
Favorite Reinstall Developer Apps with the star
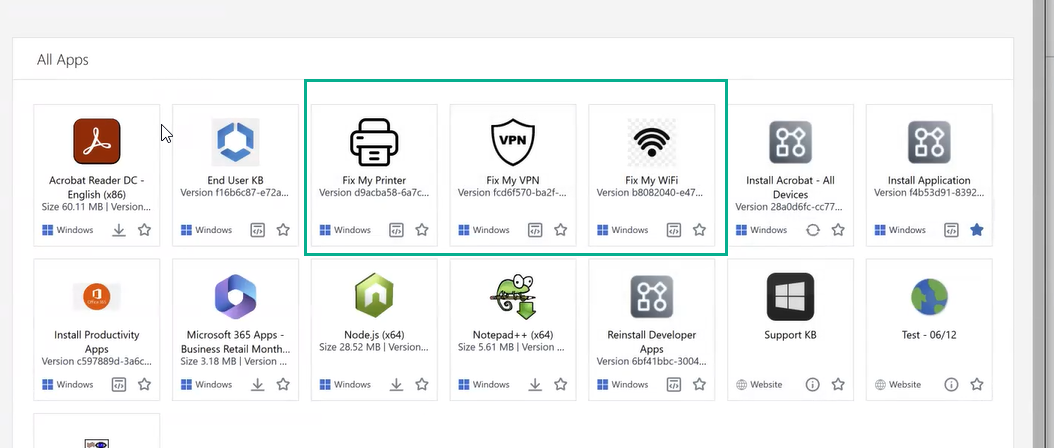click(699, 385)
